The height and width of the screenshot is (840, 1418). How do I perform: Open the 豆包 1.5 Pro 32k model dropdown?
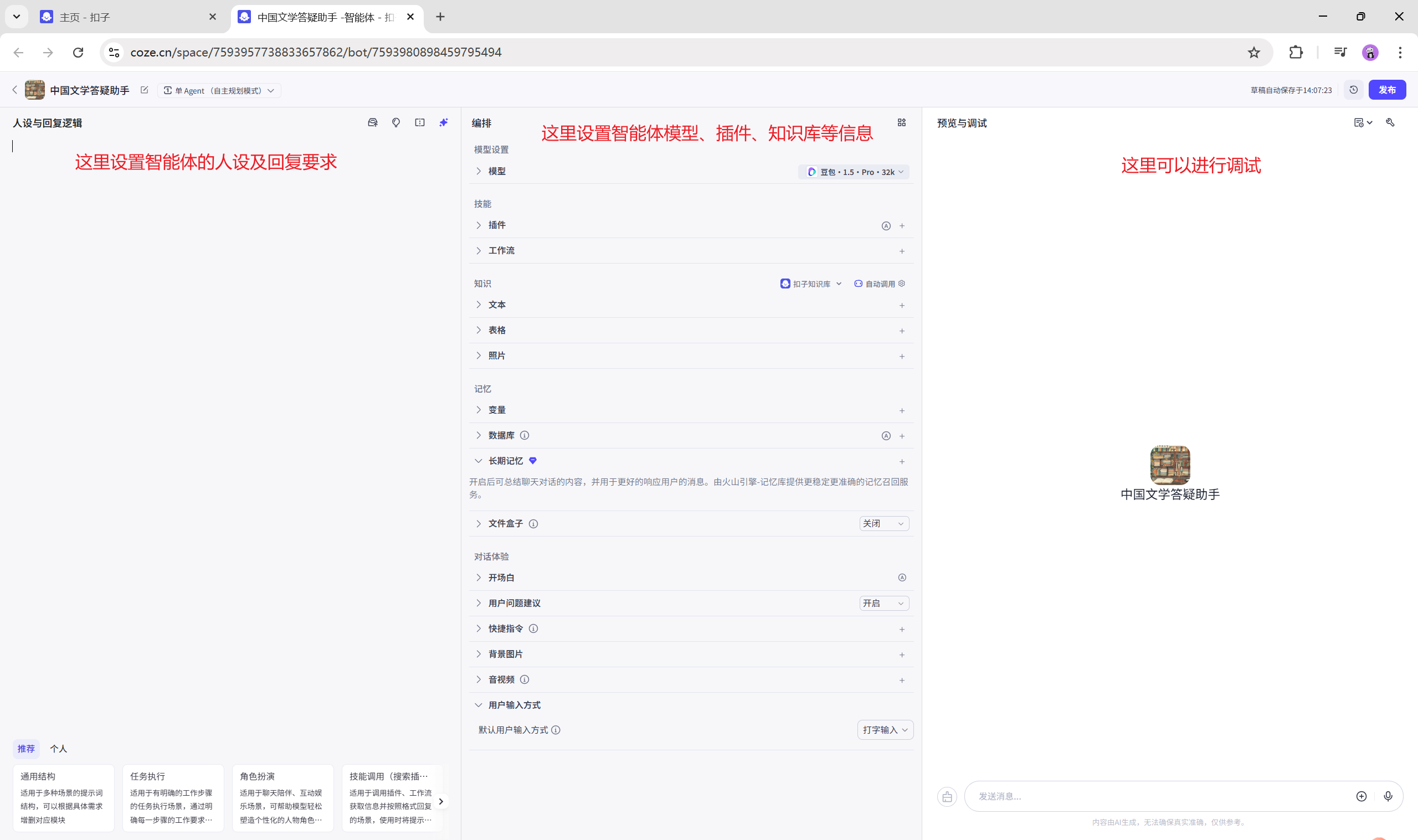coord(854,172)
